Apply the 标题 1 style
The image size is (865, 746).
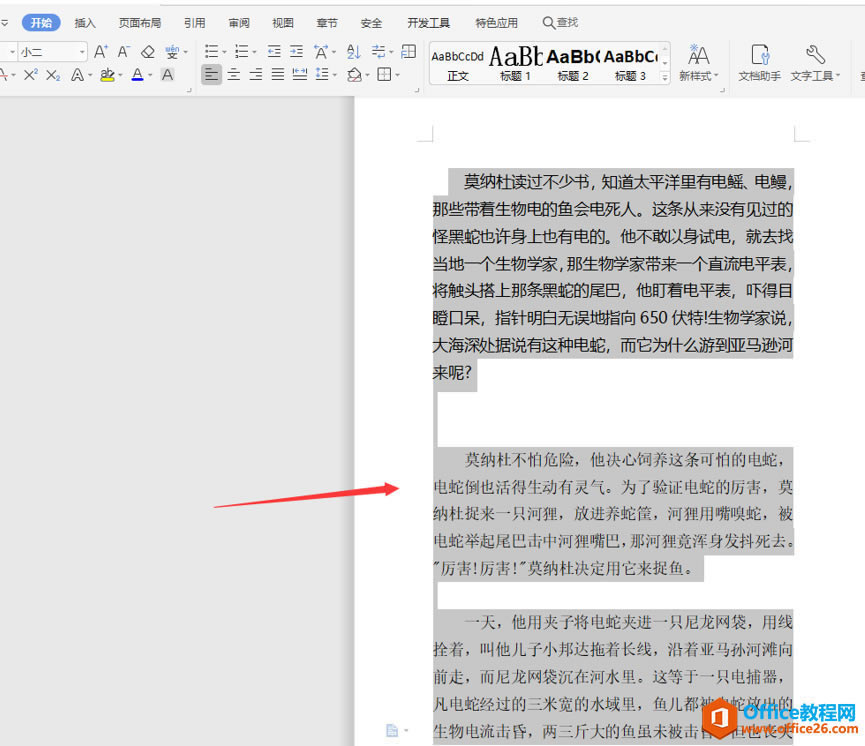(515, 63)
